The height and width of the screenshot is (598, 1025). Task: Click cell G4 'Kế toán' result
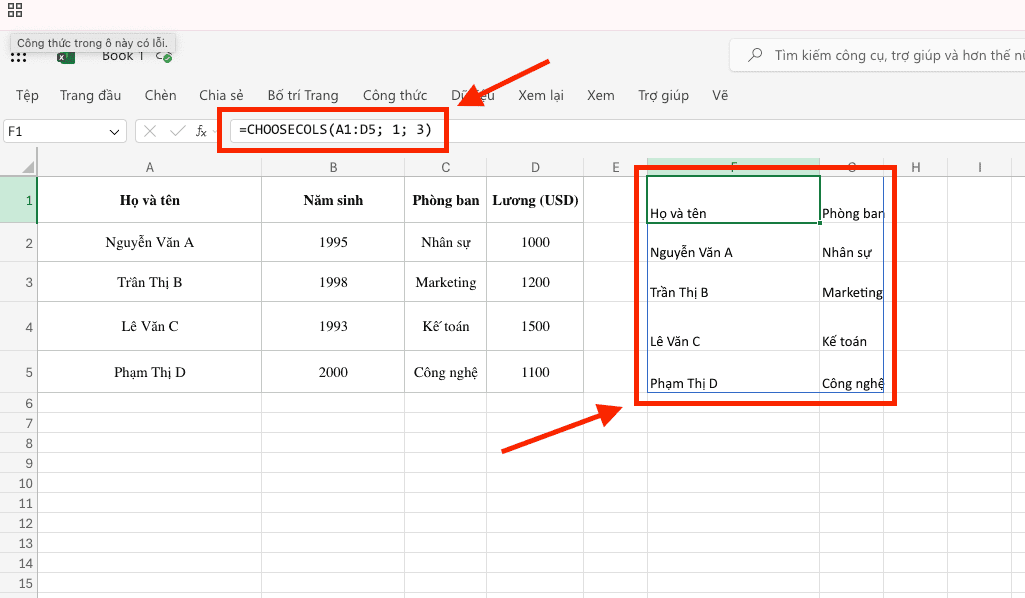[852, 326]
